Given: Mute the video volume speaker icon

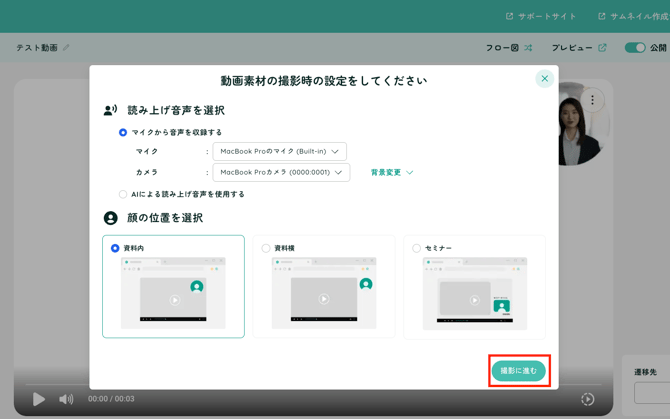Looking at the screenshot, I should [66, 399].
